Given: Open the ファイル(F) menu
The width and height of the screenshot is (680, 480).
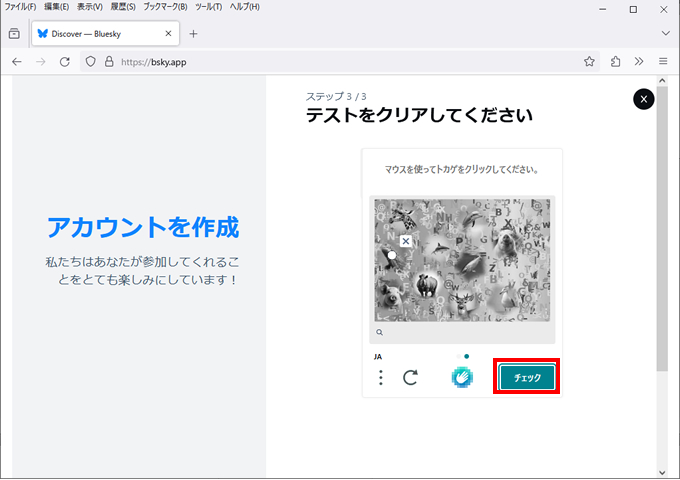Looking at the screenshot, I should [20, 7].
